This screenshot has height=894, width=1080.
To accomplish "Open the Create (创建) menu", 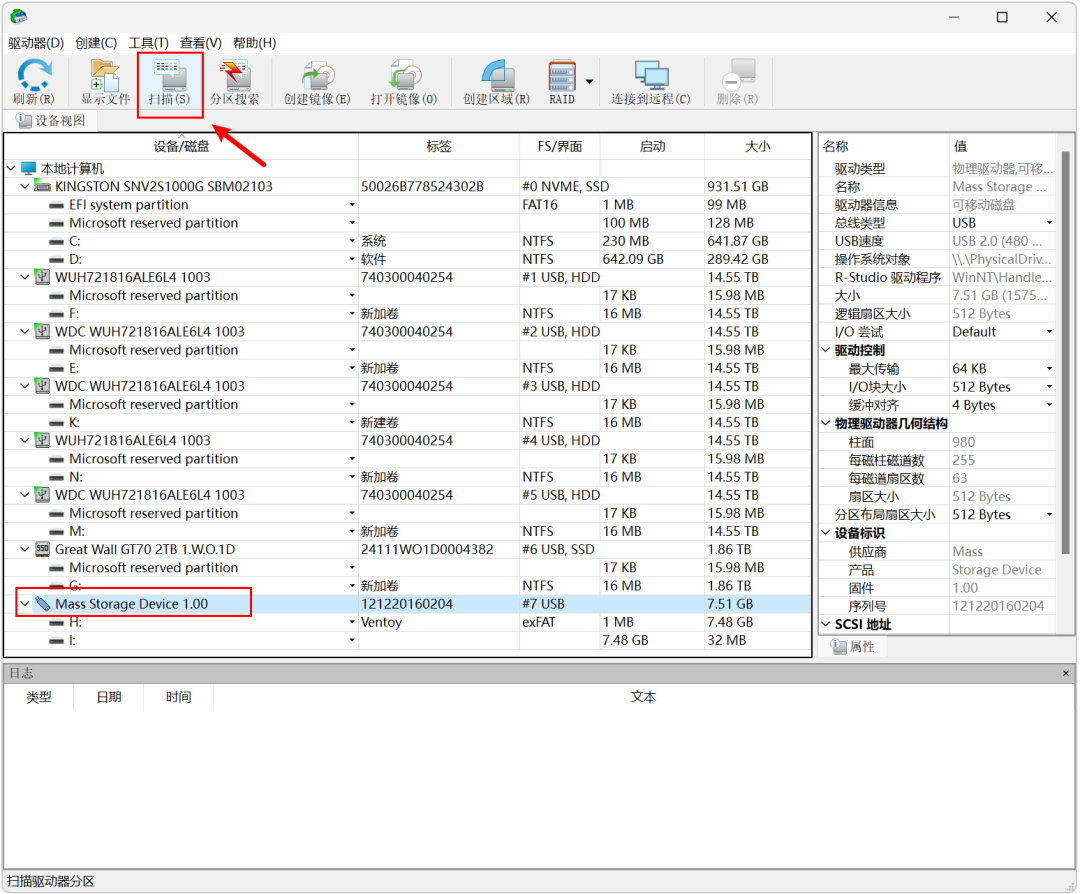I will pyautogui.click(x=96, y=43).
